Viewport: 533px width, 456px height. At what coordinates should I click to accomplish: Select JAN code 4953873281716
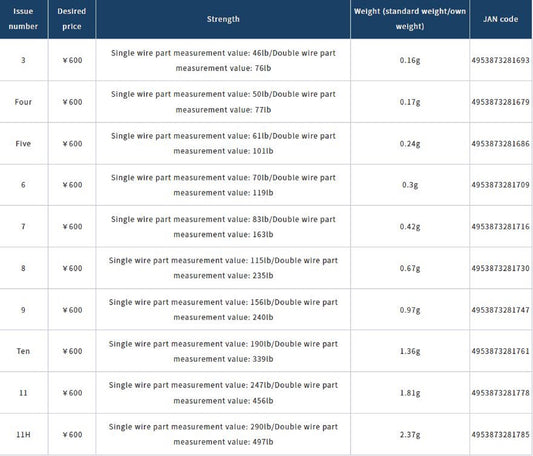tap(500, 226)
